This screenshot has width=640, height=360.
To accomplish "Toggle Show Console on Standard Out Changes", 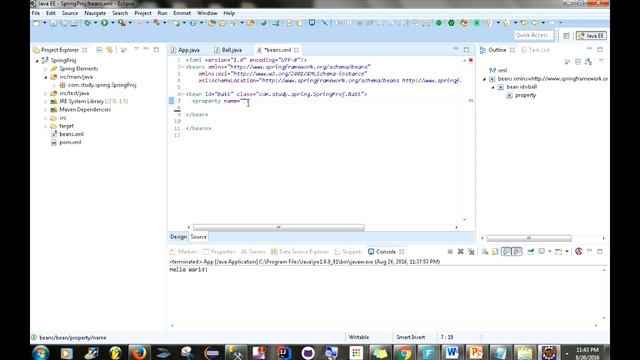I will (506, 251).
